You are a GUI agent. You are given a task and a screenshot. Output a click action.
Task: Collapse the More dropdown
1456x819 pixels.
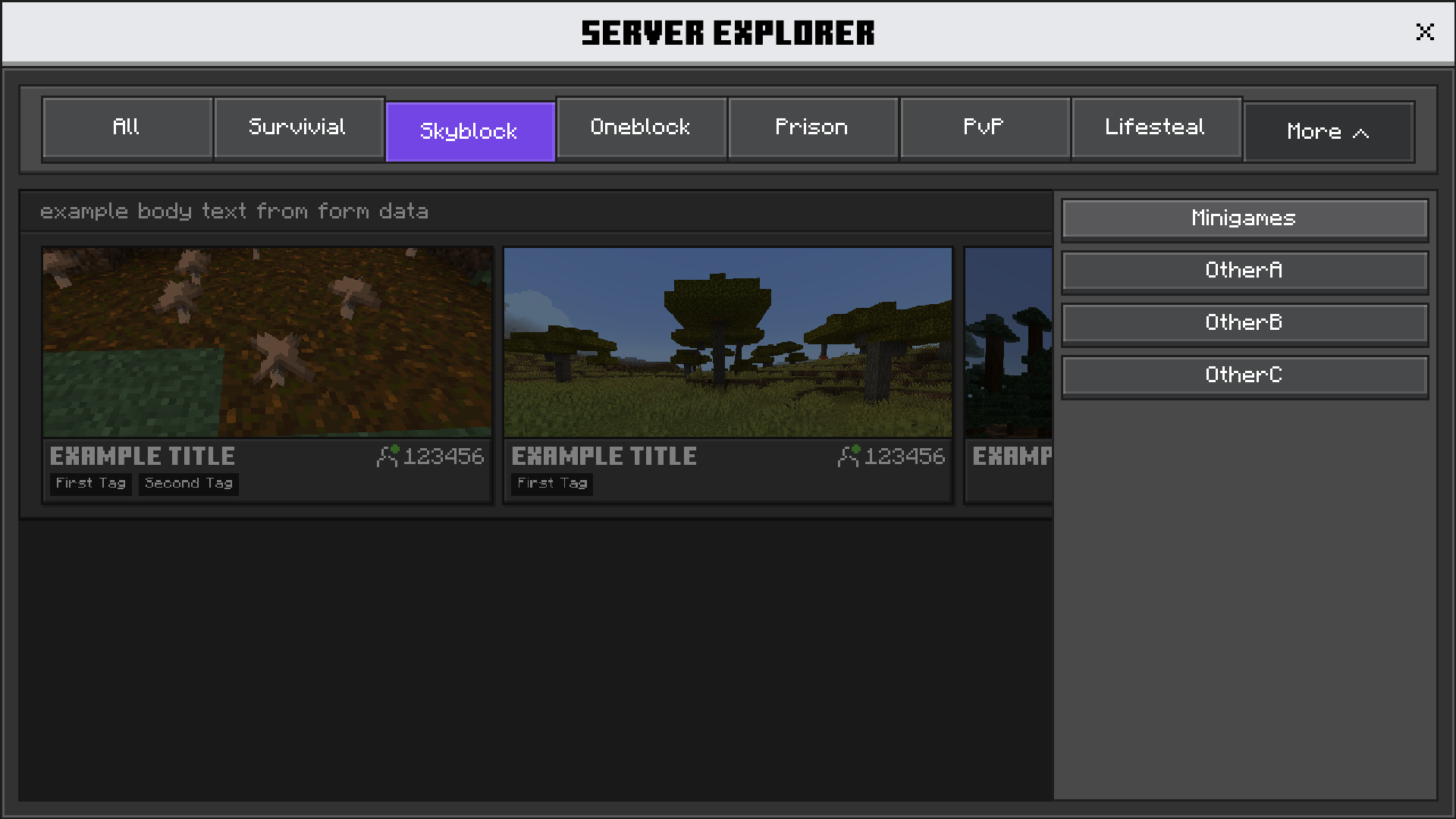[x=1329, y=132]
